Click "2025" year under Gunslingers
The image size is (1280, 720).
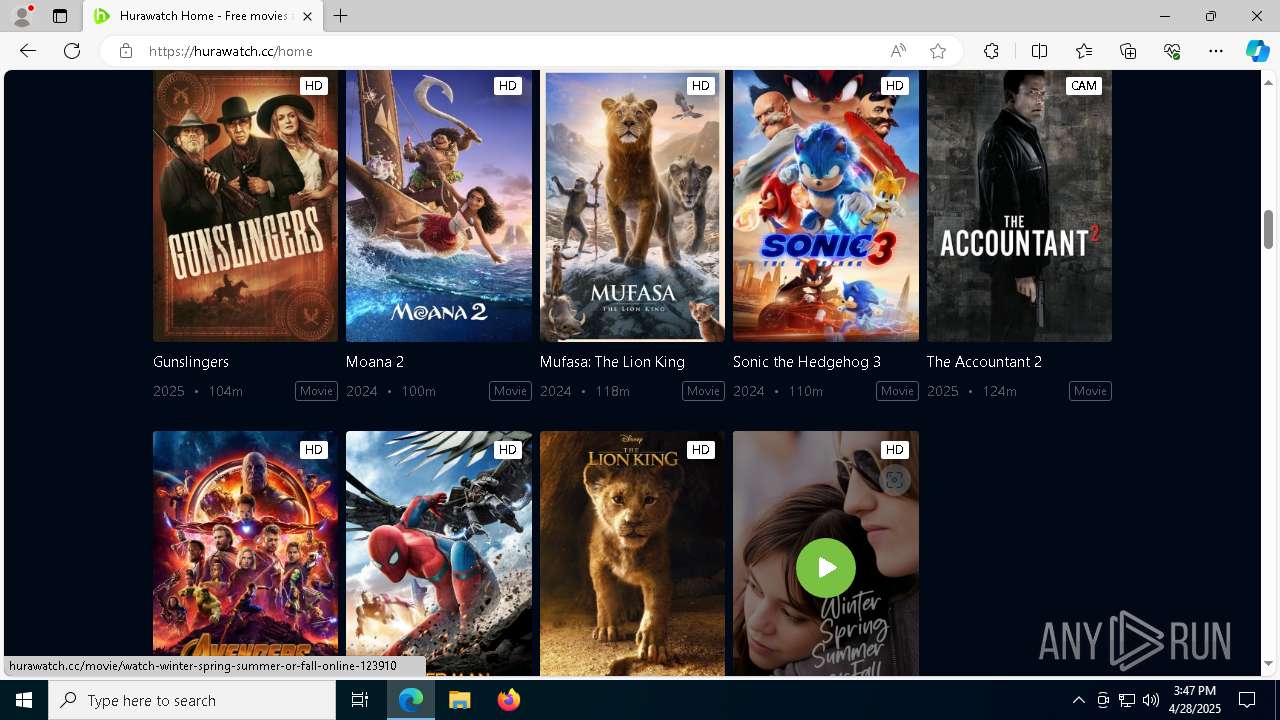pos(169,391)
